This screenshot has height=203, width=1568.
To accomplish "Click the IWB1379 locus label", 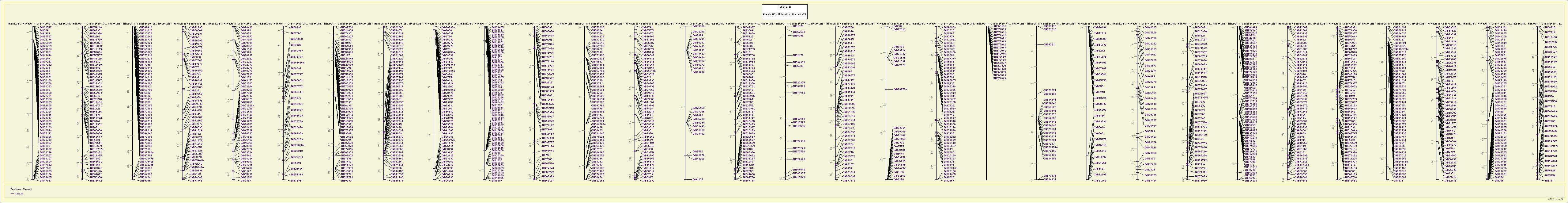I will tap(798, 27).
